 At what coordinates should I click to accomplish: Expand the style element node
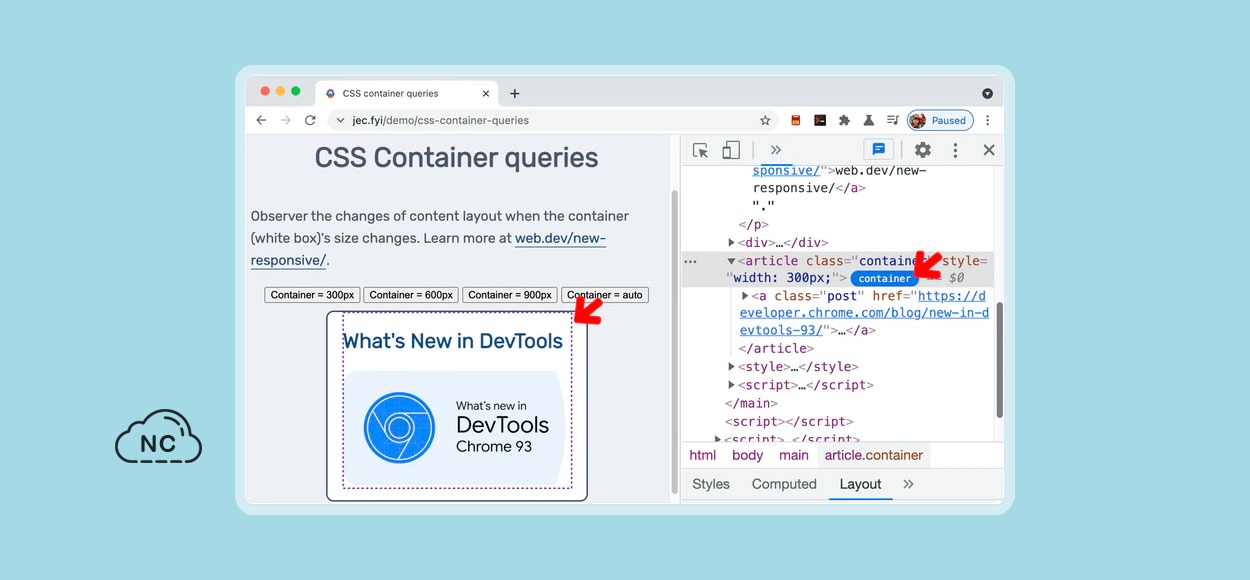[732, 367]
